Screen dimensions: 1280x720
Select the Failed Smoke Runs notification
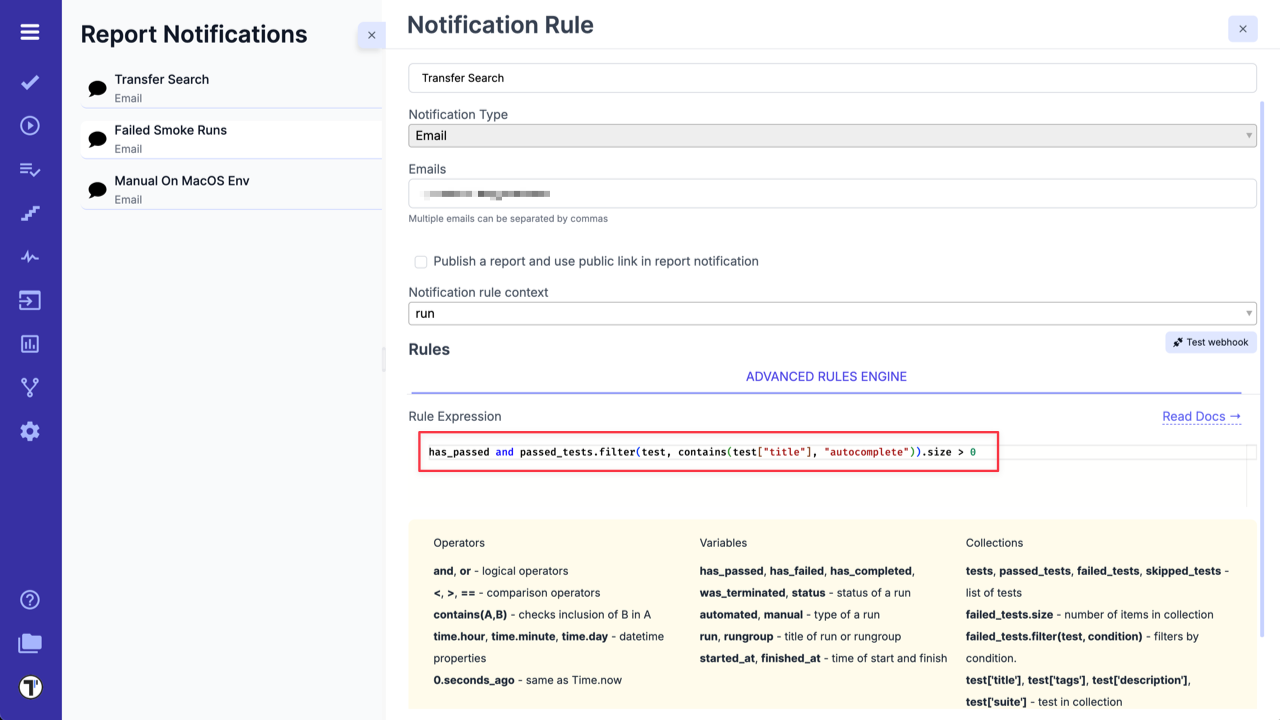tap(230, 138)
